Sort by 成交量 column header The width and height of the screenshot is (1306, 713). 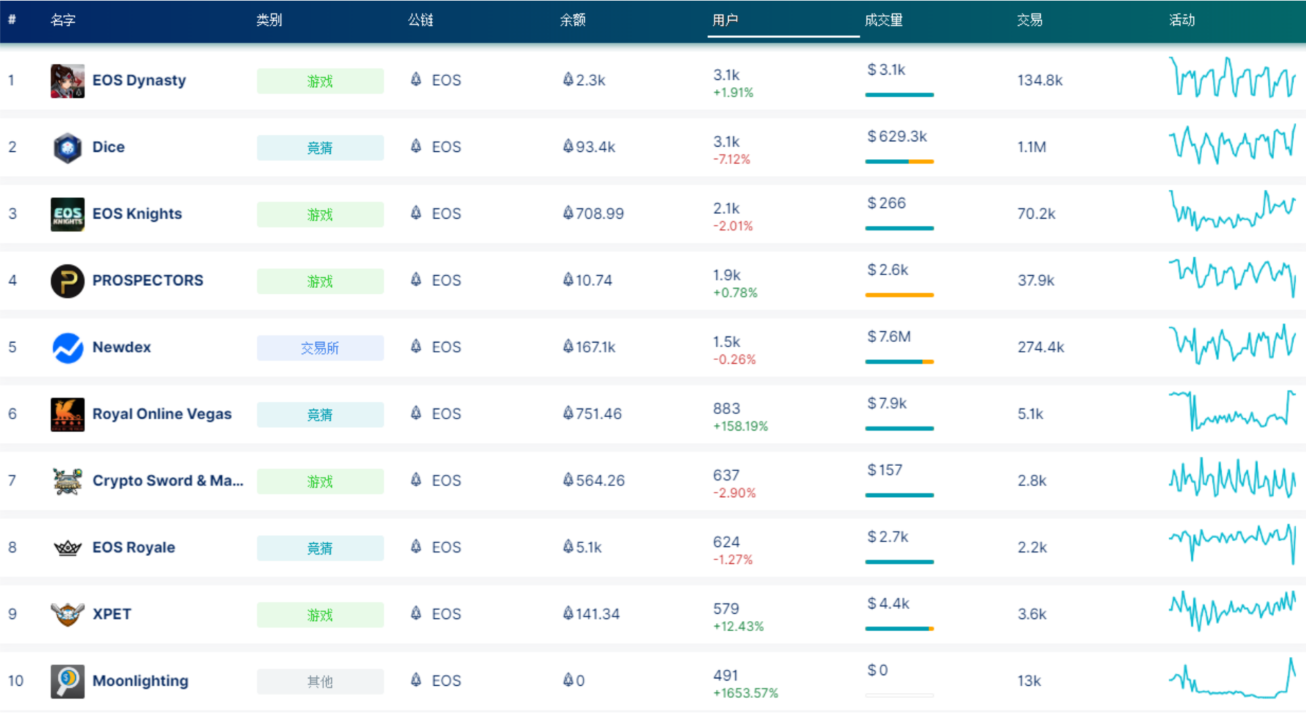pos(884,20)
